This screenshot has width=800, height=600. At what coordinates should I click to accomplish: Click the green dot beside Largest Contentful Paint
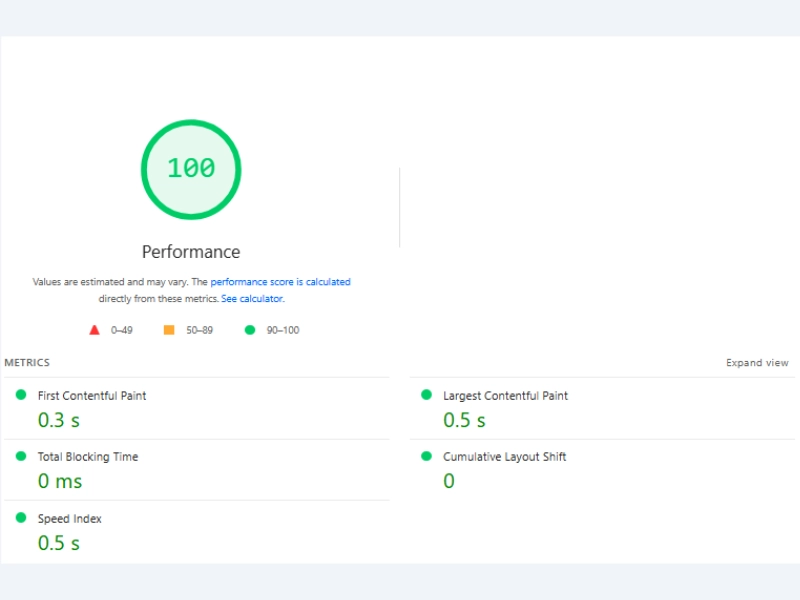tap(426, 395)
